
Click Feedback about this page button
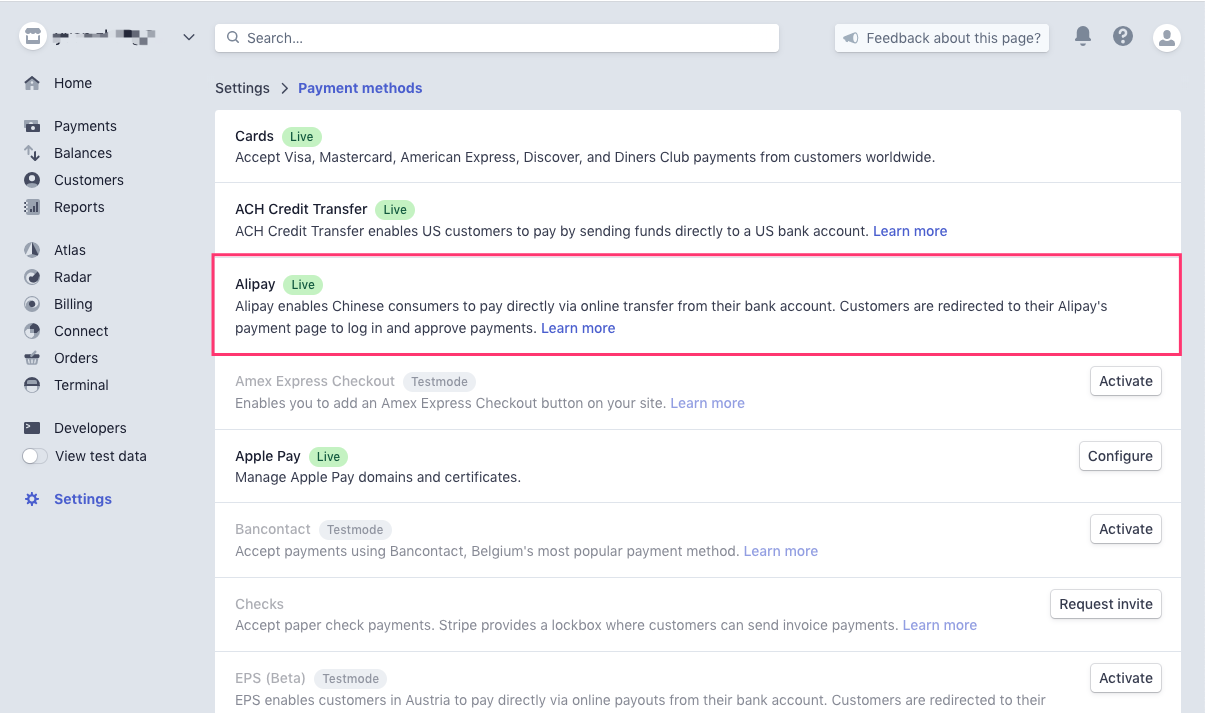(942, 38)
